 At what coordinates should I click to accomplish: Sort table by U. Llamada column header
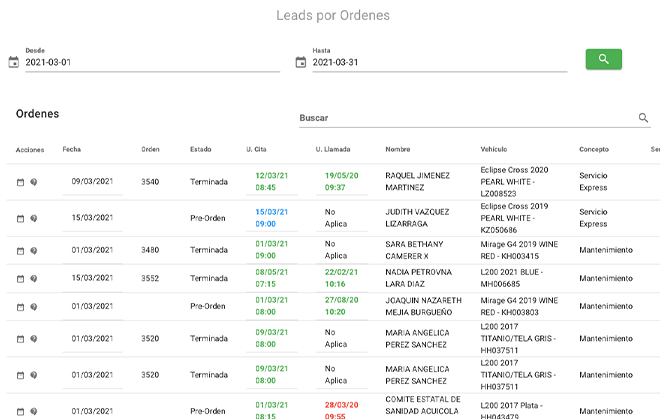(333, 149)
